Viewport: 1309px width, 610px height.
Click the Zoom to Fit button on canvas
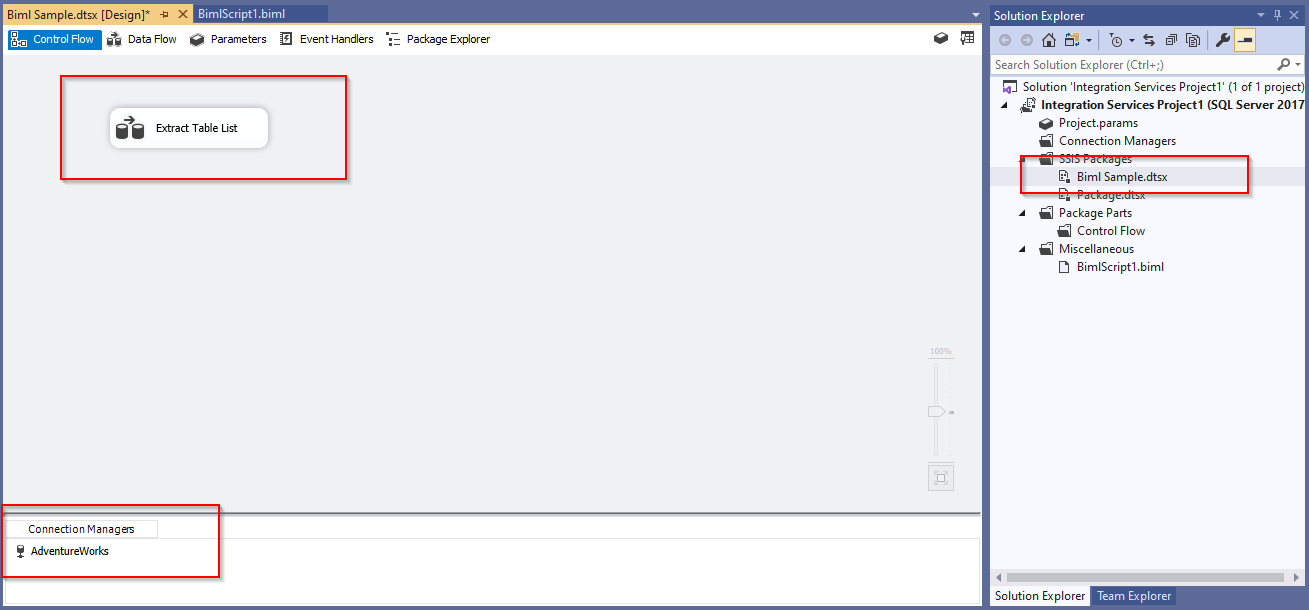click(x=940, y=478)
